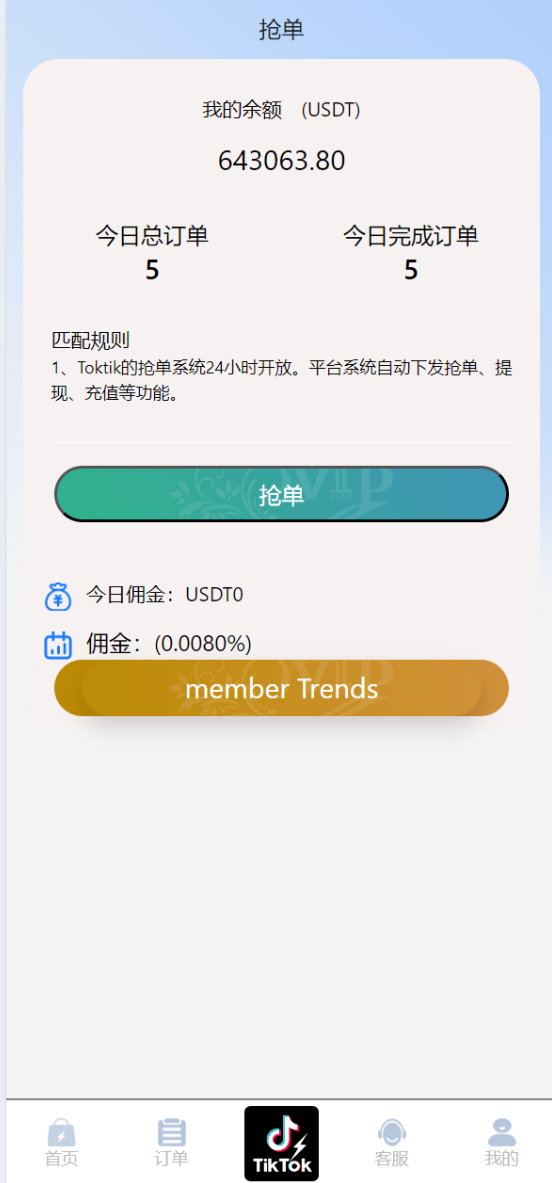Click the 我的余额 (USDT) label

[x=281, y=110]
